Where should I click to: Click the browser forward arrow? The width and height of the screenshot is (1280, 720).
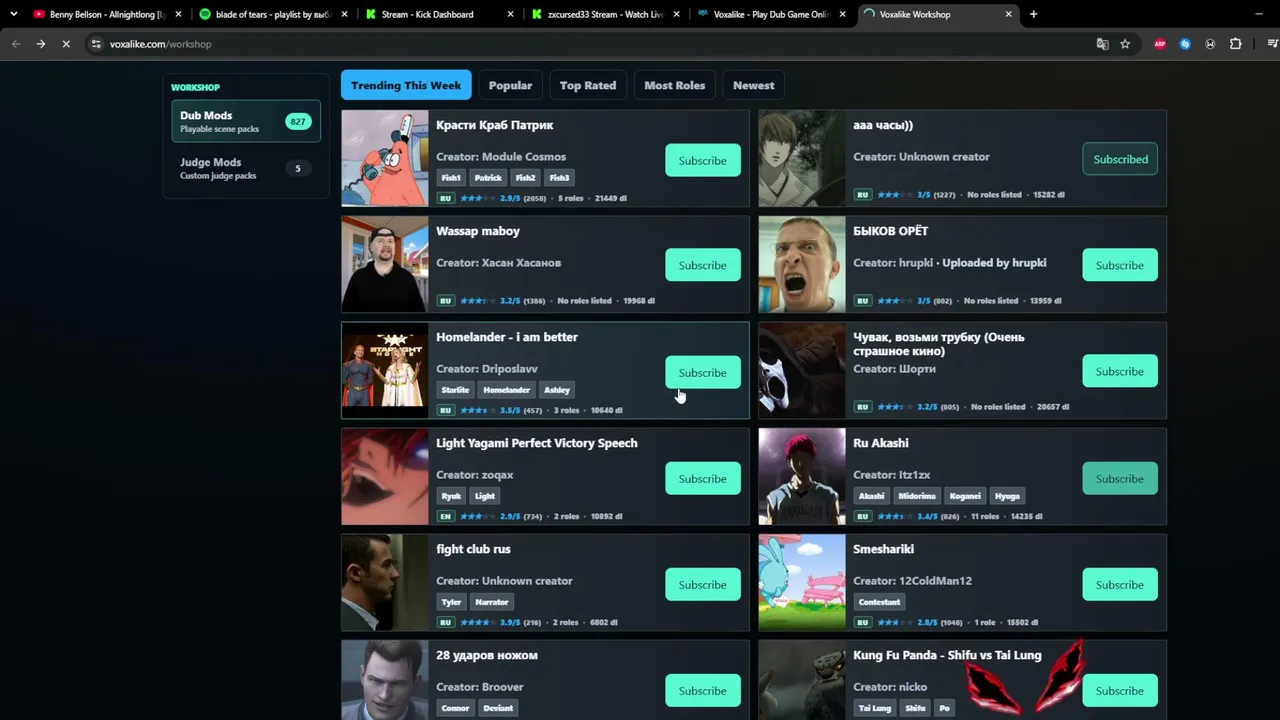tap(41, 44)
